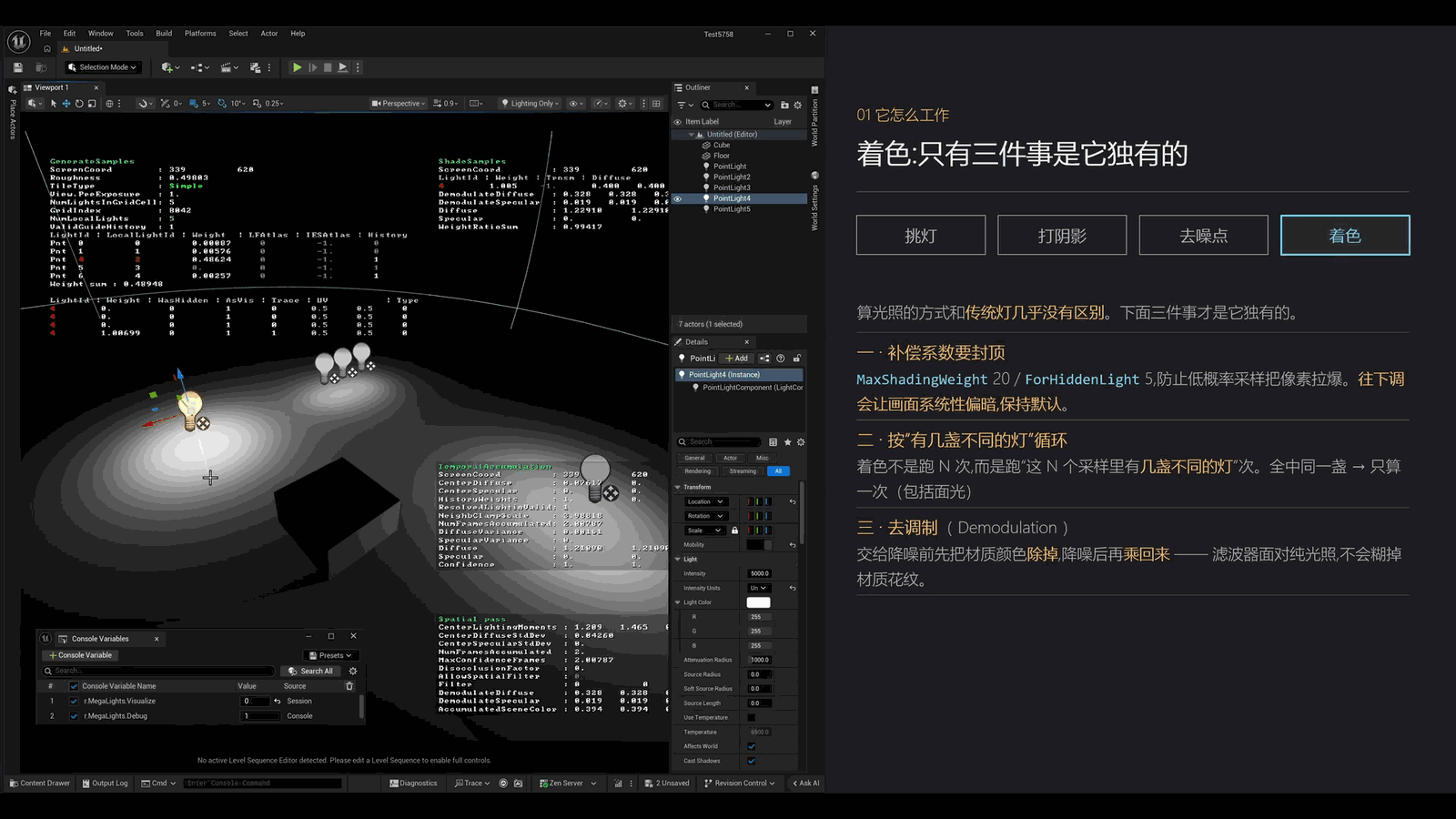
Task: Select the scale gizmo tool in viewport
Action: coord(91,104)
